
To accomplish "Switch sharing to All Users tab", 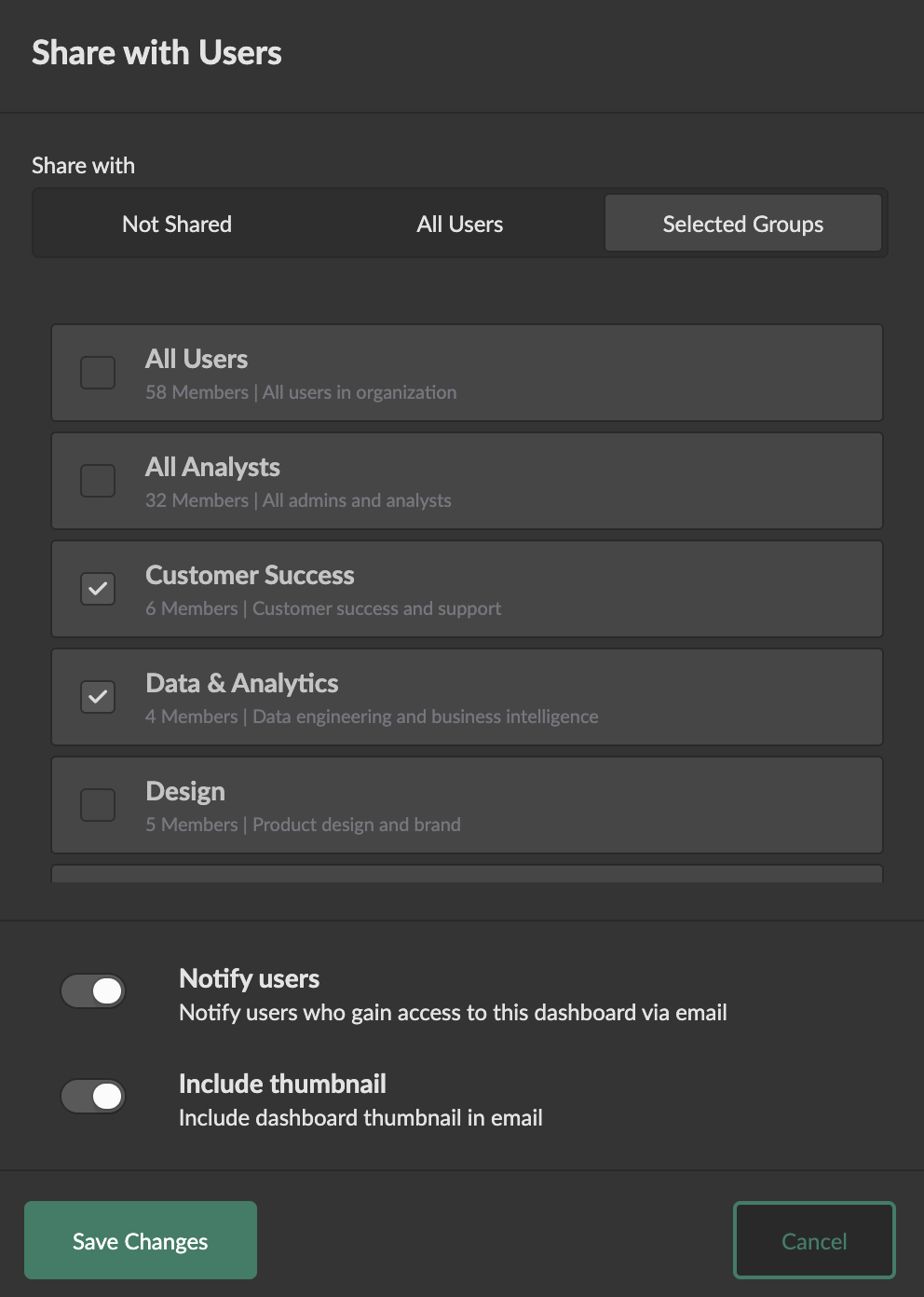I will tap(460, 224).
